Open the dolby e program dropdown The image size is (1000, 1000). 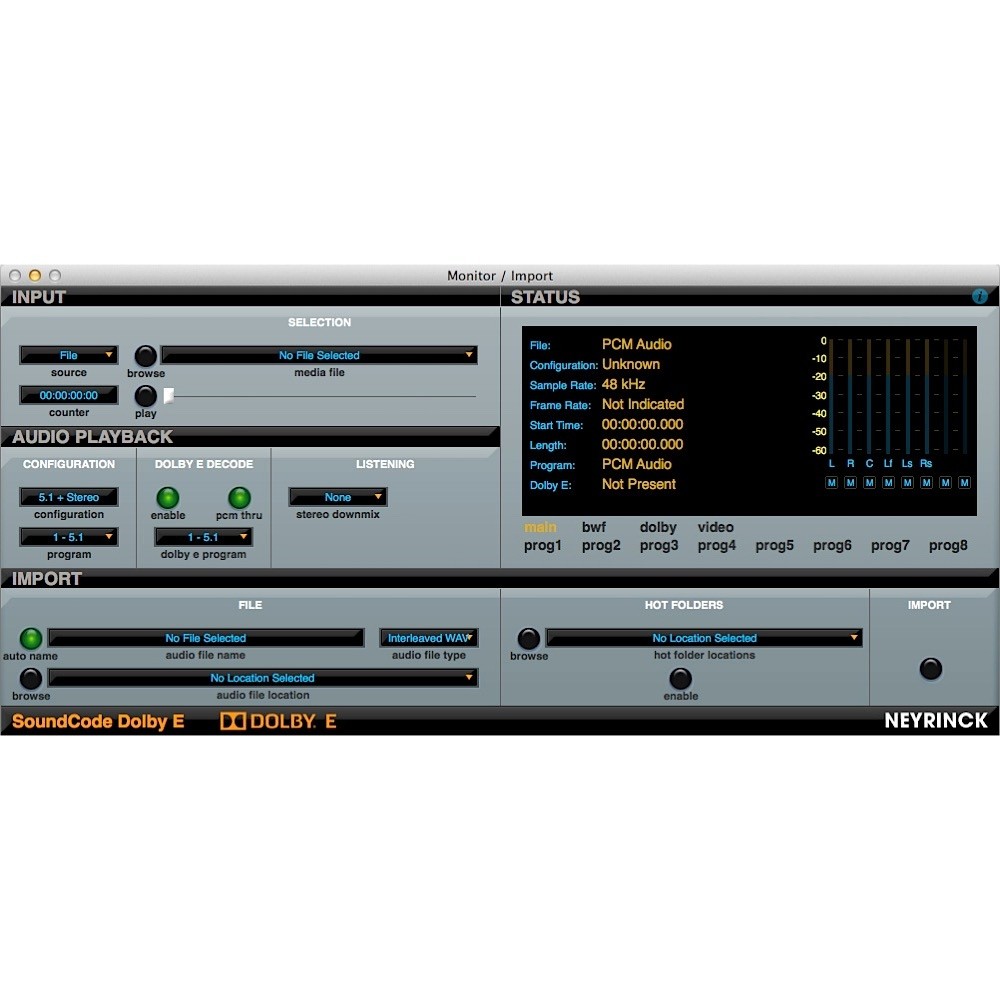click(203, 537)
